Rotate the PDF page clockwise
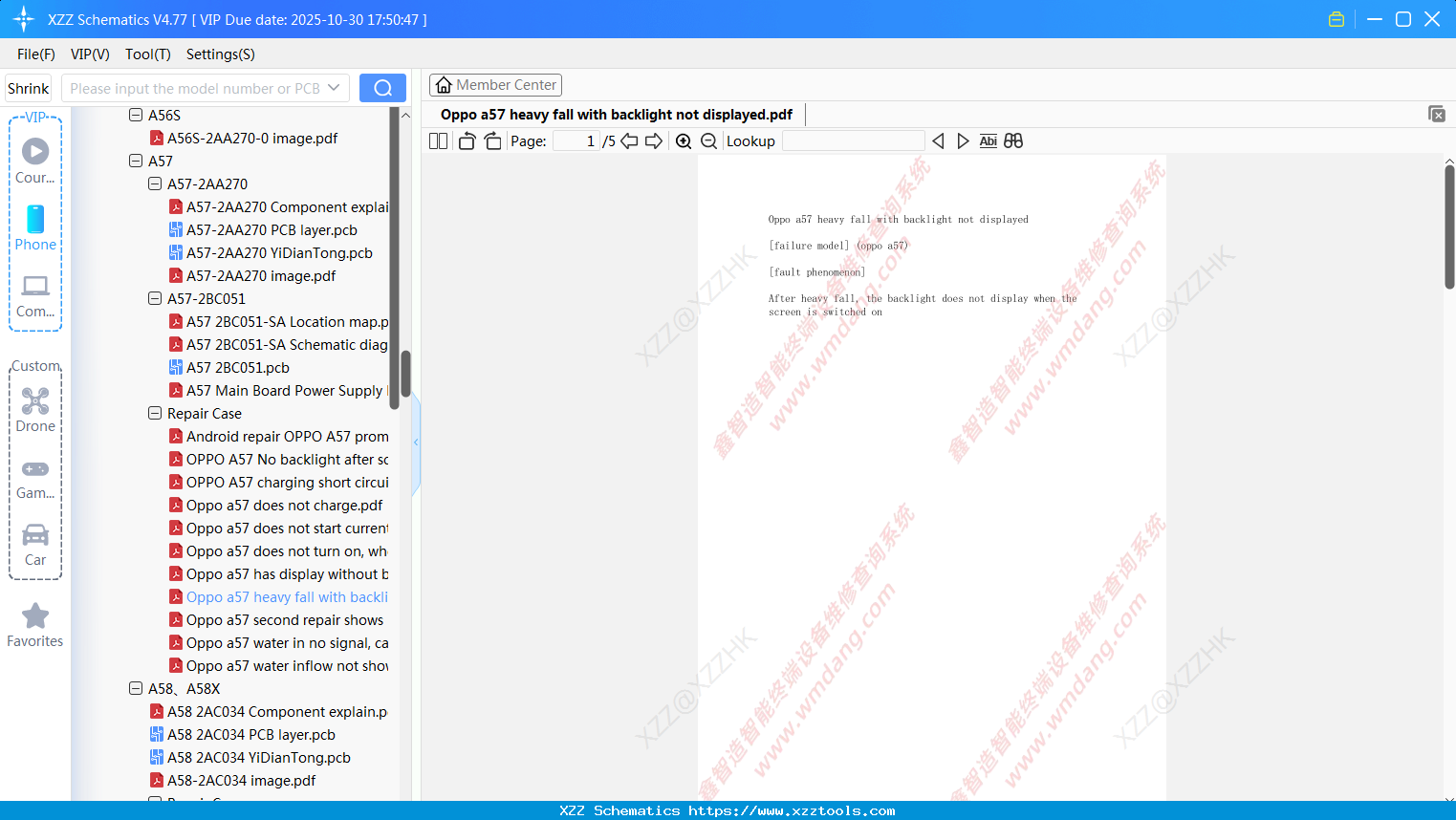Screen dimensions: 1456x820 click(x=492, y=141)
